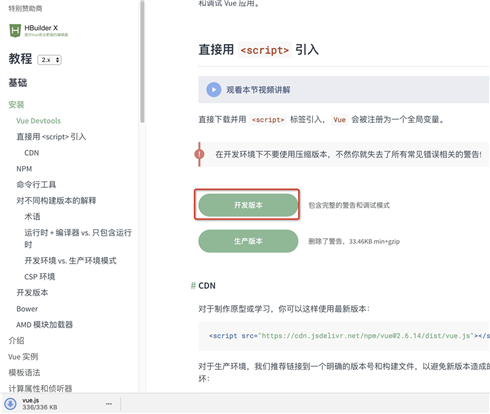
Task: Click the CDN script src code block
Action: coord(344,336)
